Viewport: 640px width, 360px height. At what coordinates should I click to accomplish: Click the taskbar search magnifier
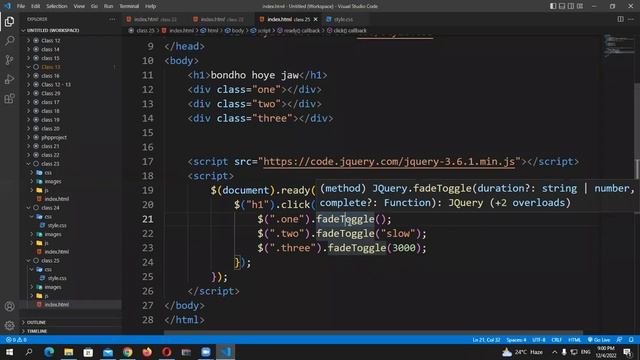coord(29,352)
